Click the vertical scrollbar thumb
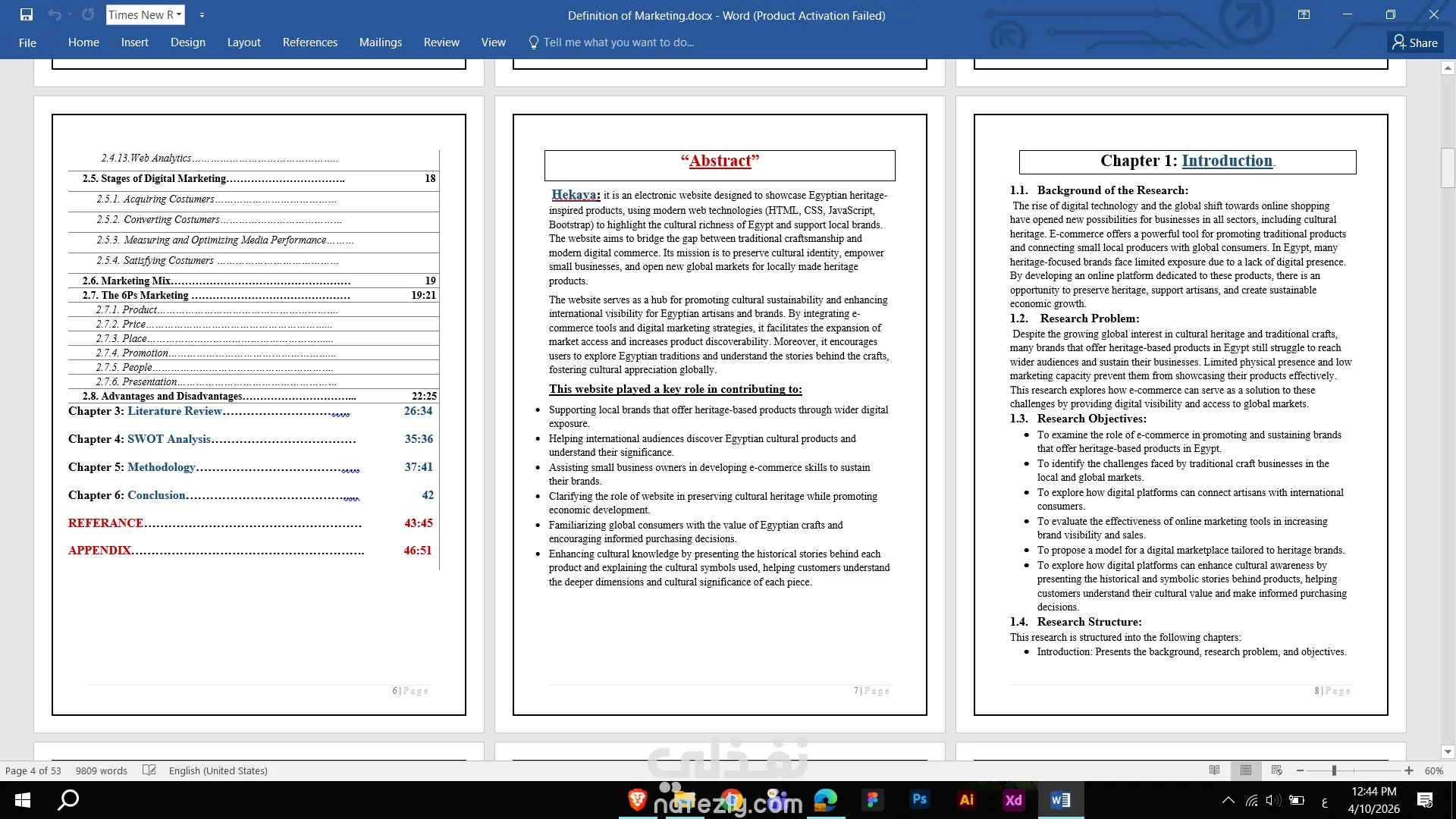This screenshot has height=819, width=1456. [x=1448, y=168]
